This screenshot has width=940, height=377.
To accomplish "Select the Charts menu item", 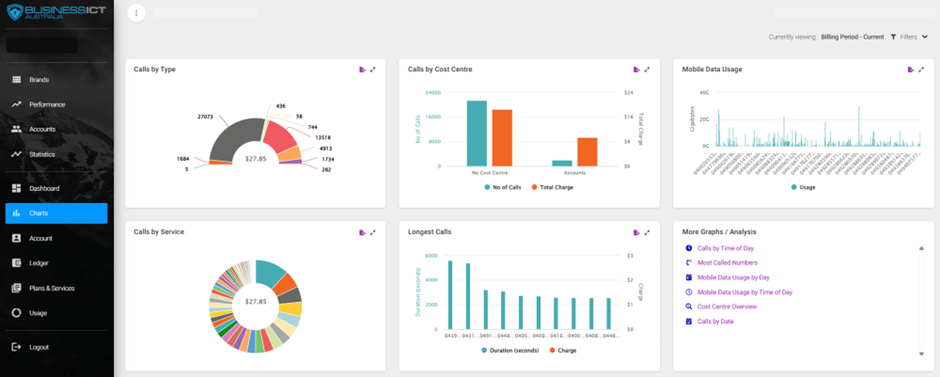I will pyautogui.click(x=56, y=213).
